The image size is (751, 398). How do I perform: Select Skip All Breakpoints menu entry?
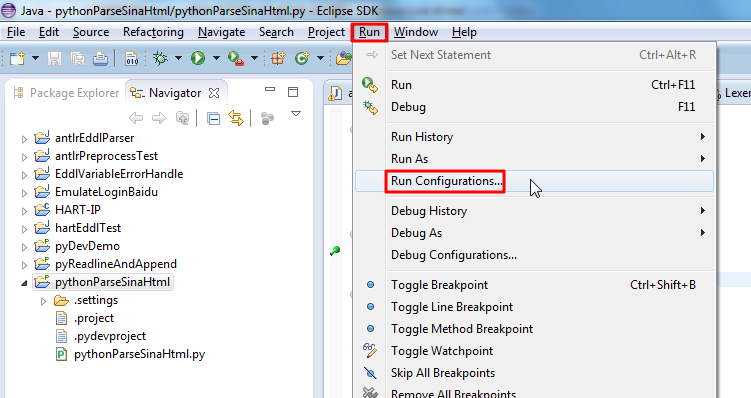pyautogui.click(x=534, y=373)
